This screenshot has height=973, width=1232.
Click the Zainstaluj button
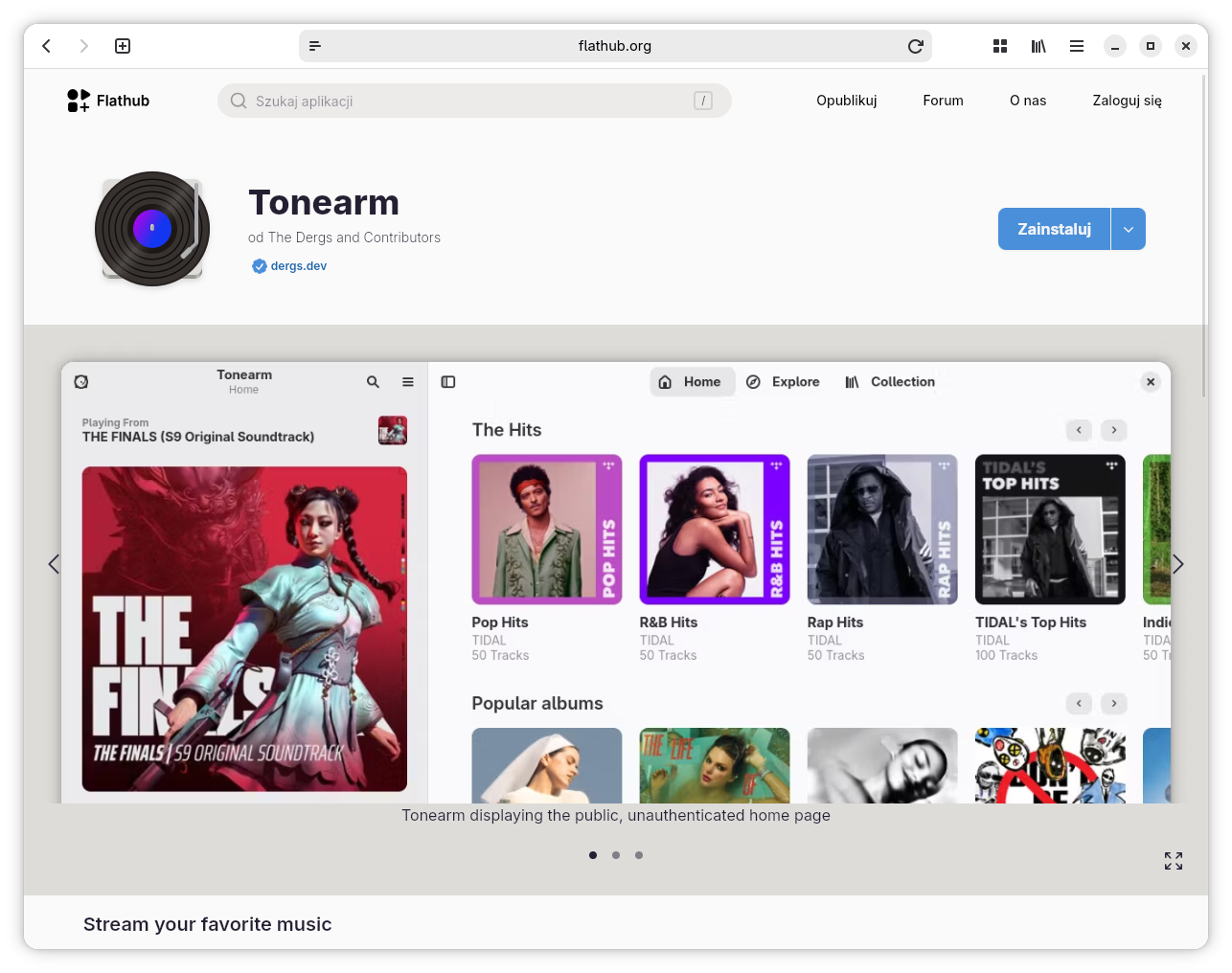[1054, 229]
